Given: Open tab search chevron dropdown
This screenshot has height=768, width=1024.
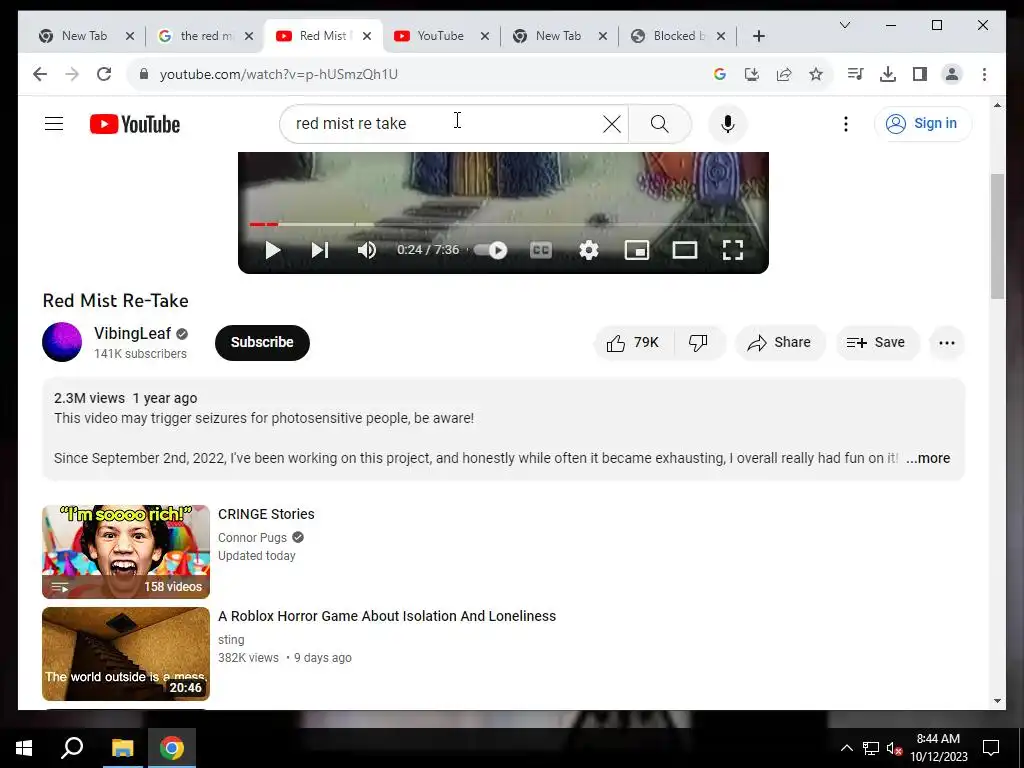Looking at the screenshot, I should pyautogui.click(x=844, y=25).
